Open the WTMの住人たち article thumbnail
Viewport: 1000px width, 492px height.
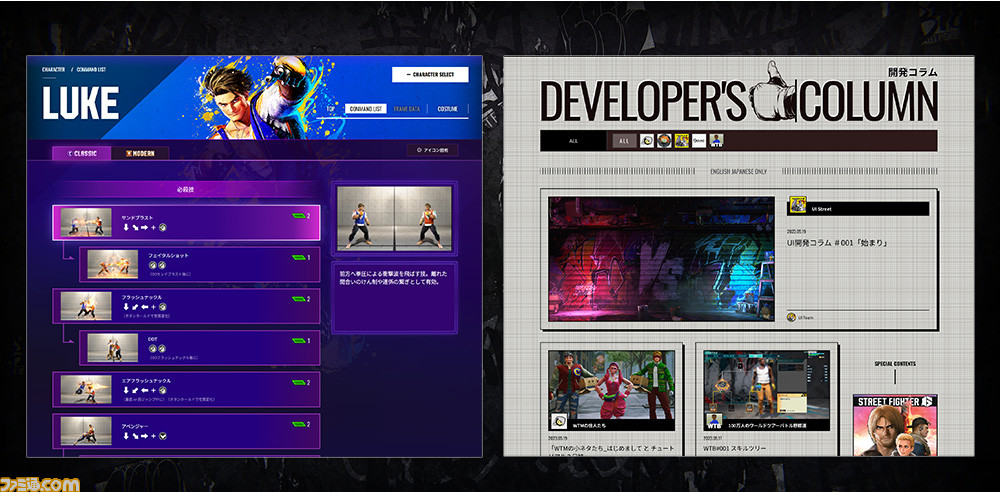[x=611, y=390]
